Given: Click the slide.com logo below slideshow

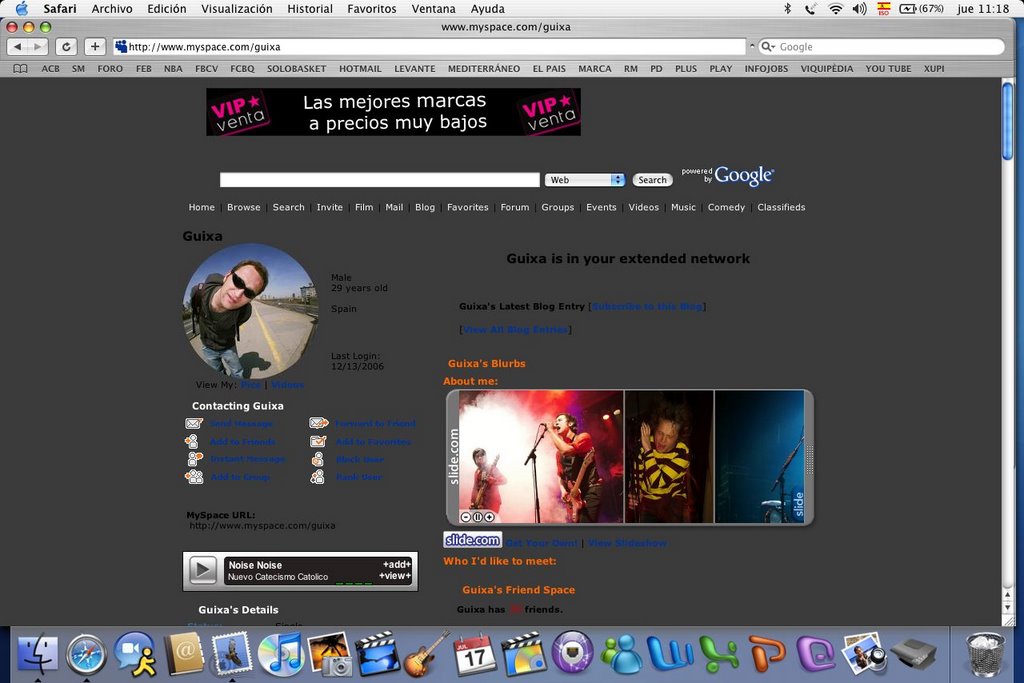Looking at the screenshot, I should (473, 540).
